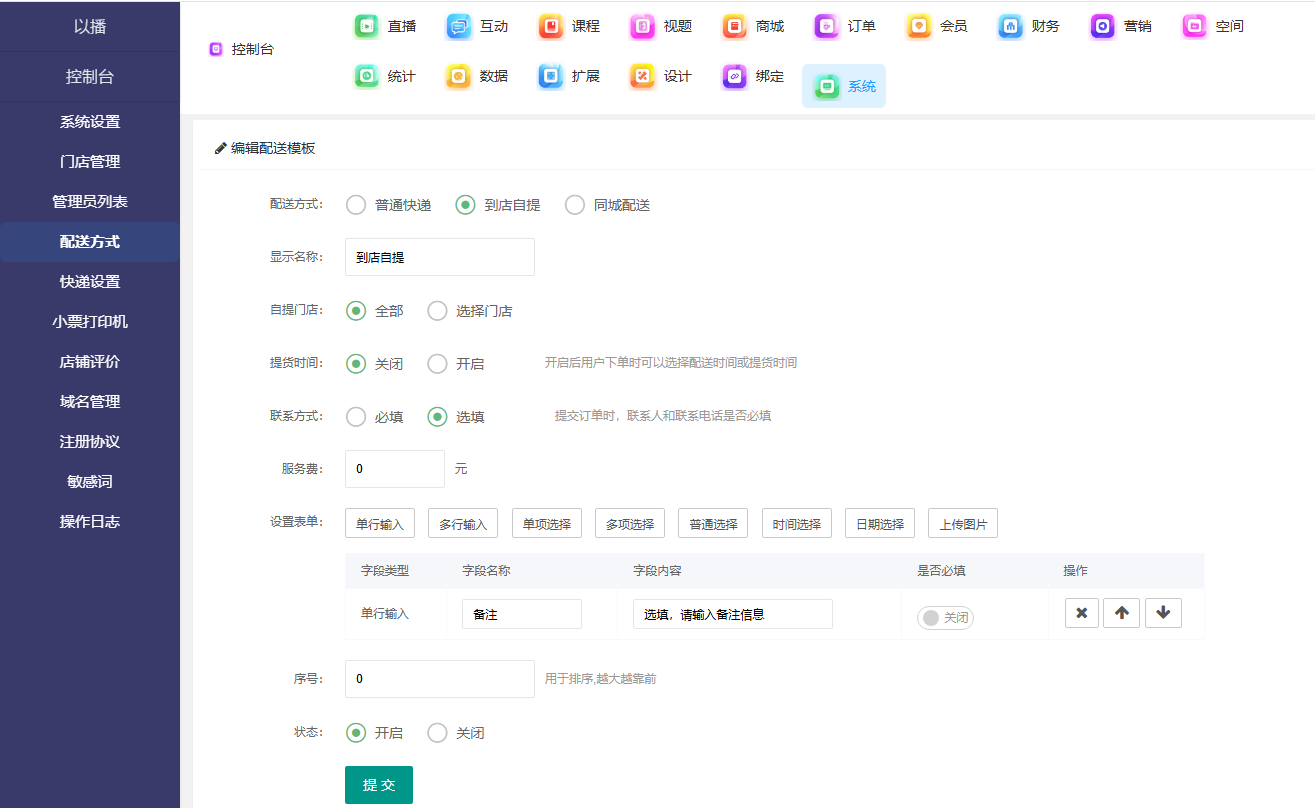
Task: Enable 提货时间 by selecting 开启
Action: pyautogui.click(x=437, y=364)
